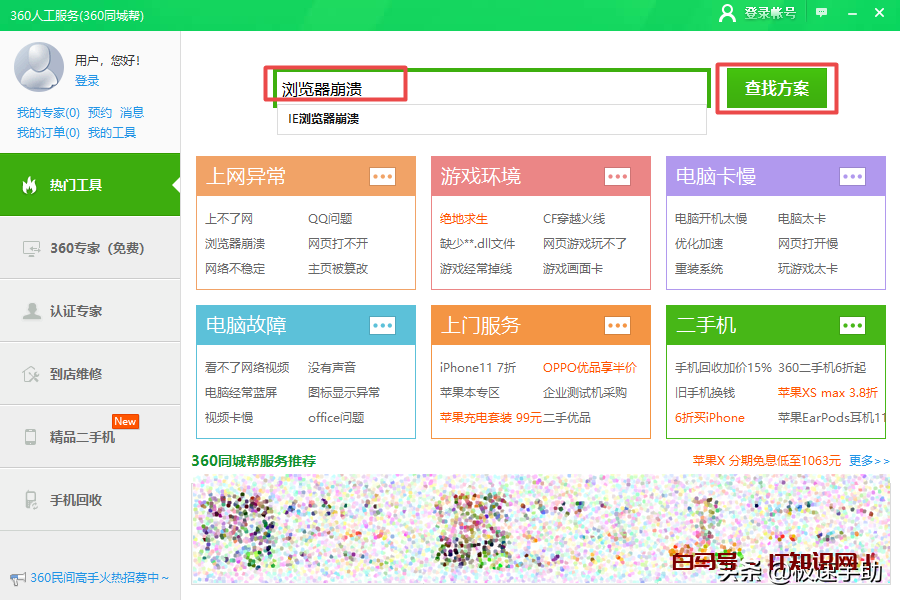Select IE浏览器崩溃 search suggestion
900x600 pixels.
323,119
